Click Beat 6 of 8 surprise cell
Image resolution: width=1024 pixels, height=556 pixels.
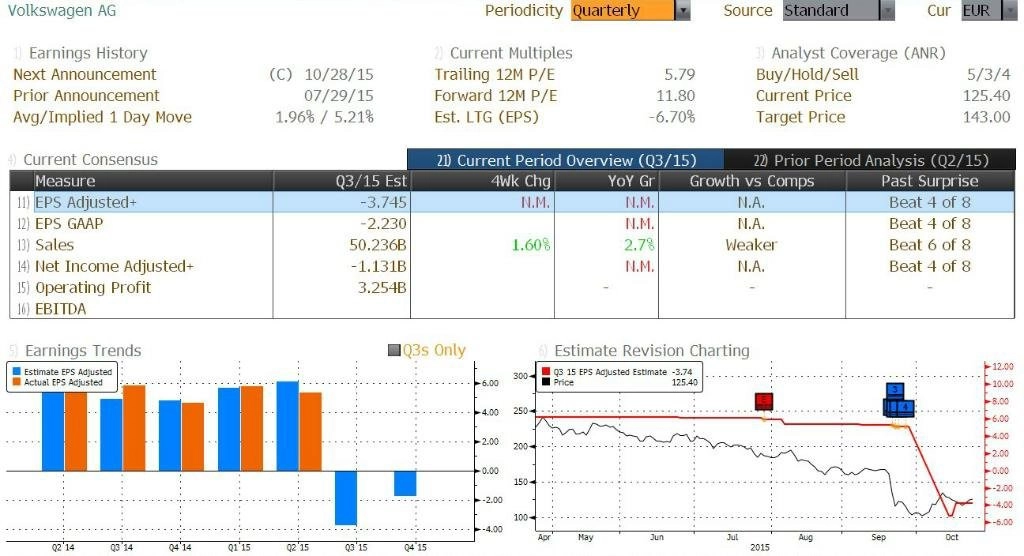(x=930, y=245)
